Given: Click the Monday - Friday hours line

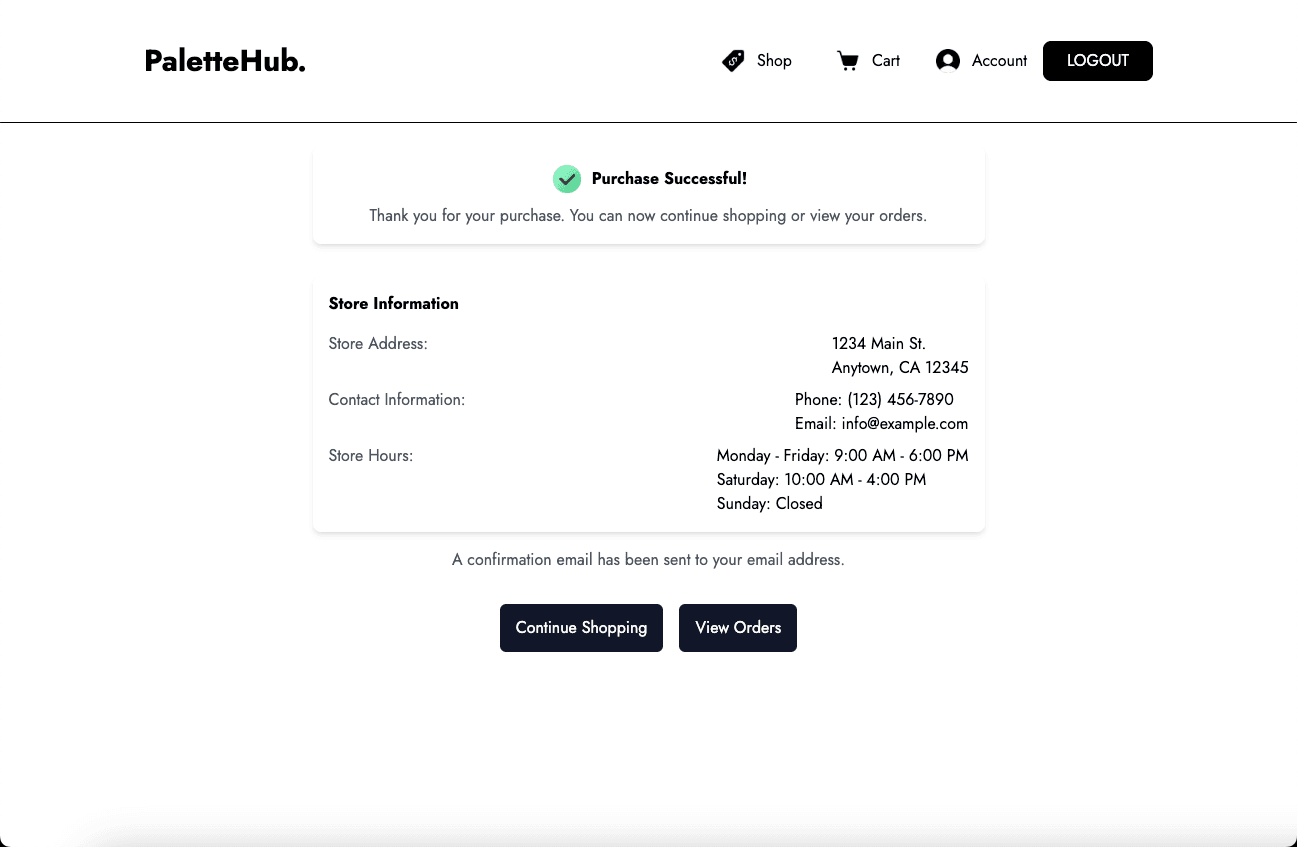Looking at the screenshot, I should tap(842, 456).
